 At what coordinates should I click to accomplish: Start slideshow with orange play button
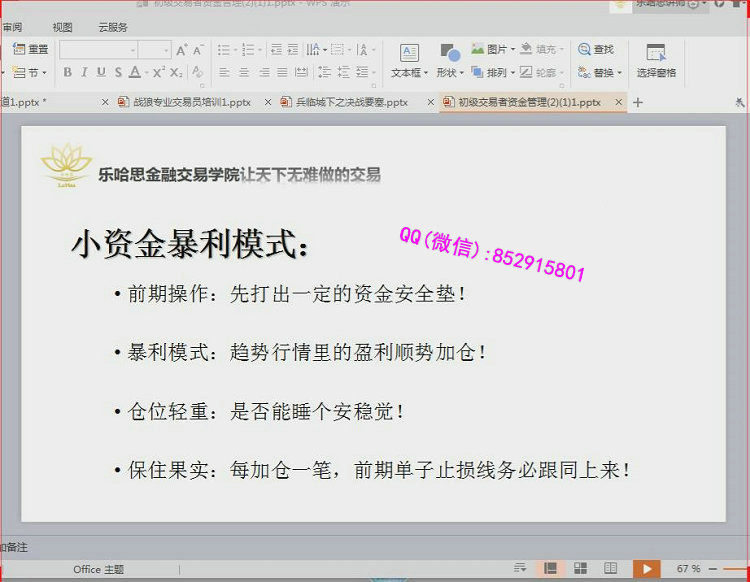coord(646,568)
